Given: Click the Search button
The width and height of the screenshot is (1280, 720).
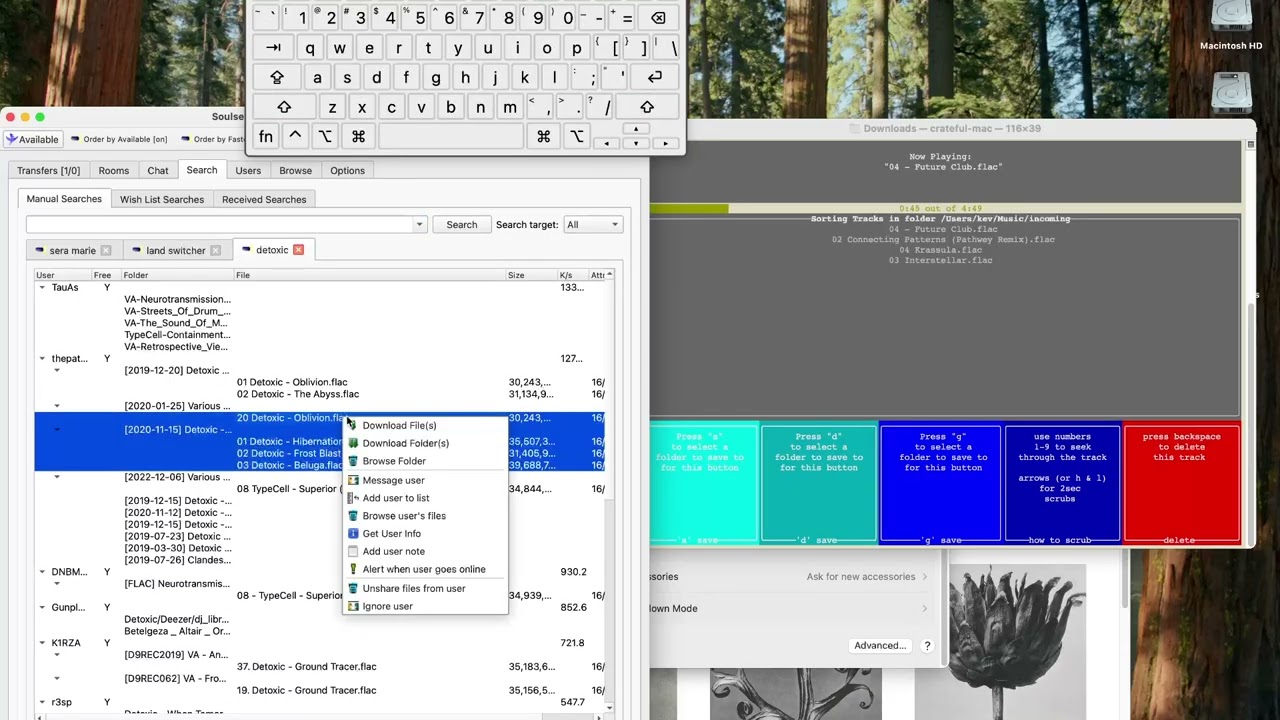Looking at the screenshot, I should 462,225.
